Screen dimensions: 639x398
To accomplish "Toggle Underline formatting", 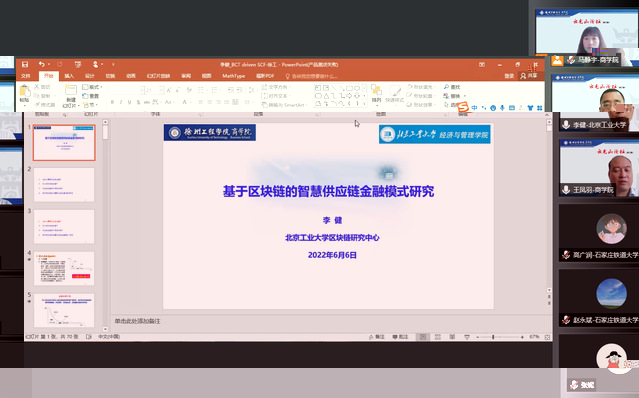I will 129,102.
